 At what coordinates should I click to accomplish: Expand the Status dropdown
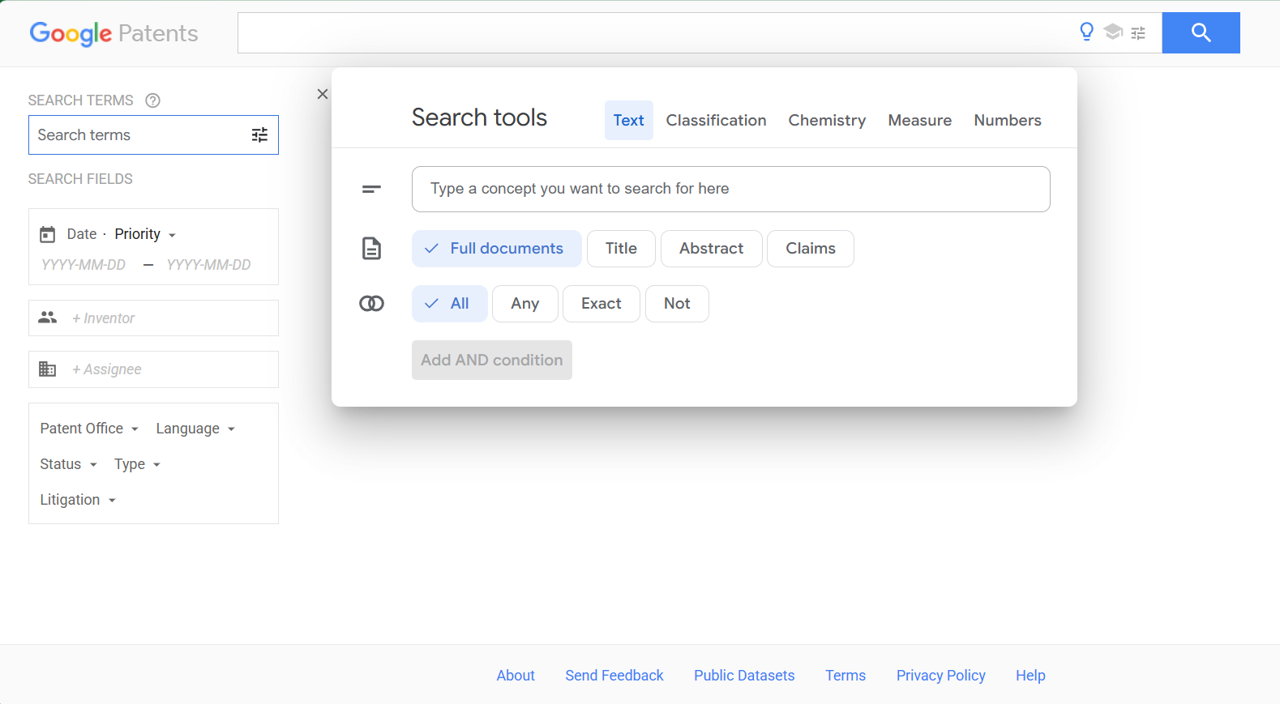pyautogui.click(x=68, y=464)
